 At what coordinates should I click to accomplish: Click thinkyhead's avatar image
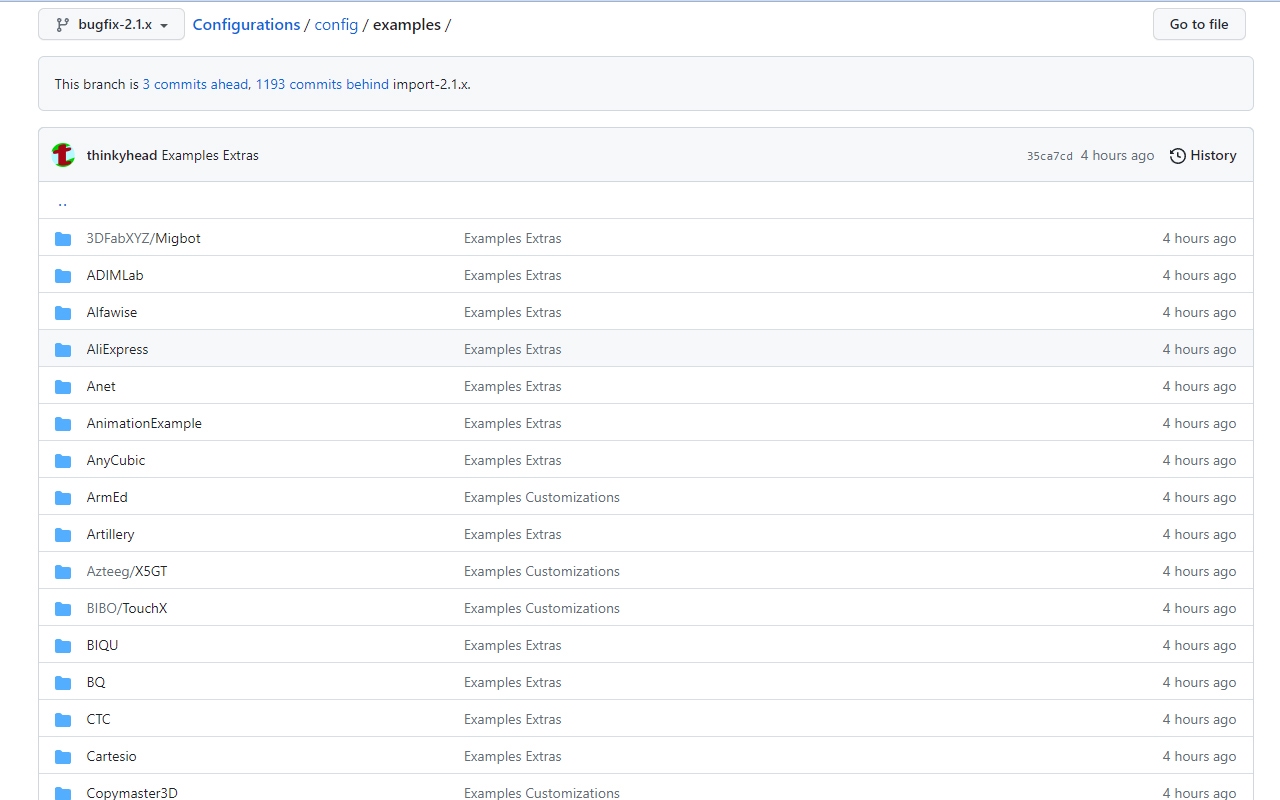point(63,155)
